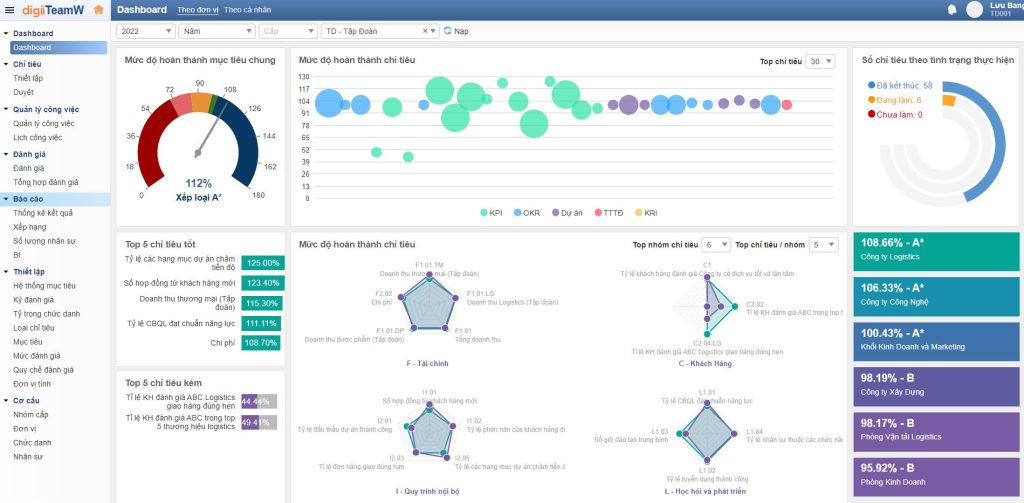The image size is (1024, 503).
Task: Select the highlighted Dashboard sidebar item
Action: click(x=58, y=48)
